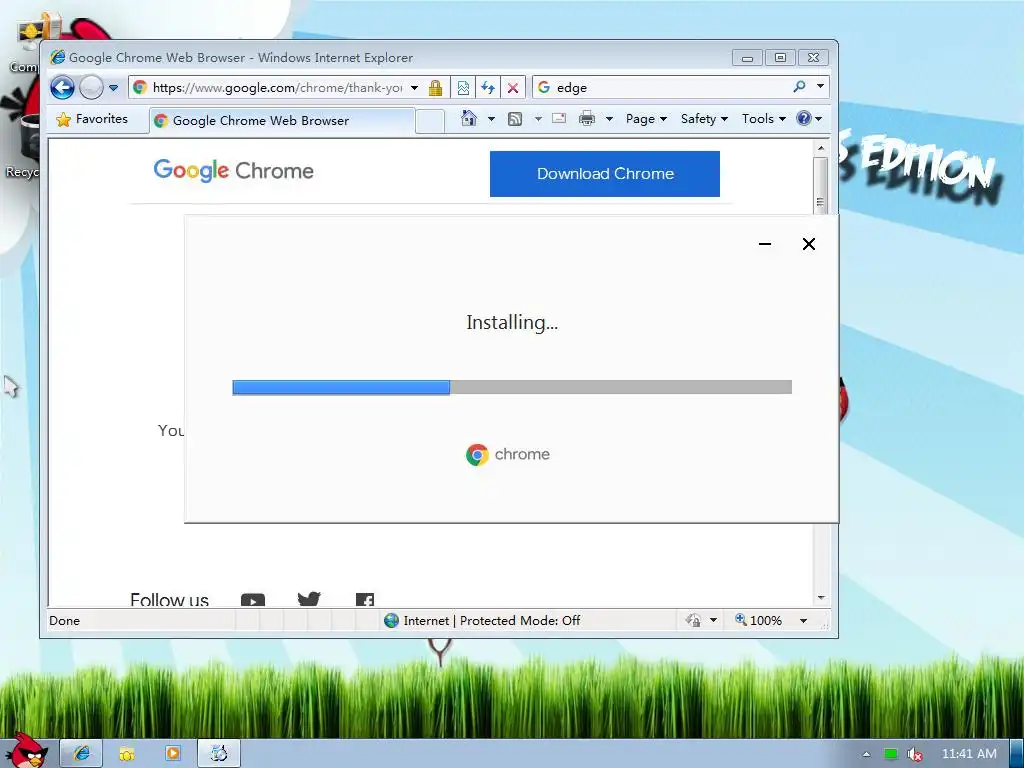The image size is (1024, 768).
Task: Click the chrome logo in the installer
Action: 508,455
